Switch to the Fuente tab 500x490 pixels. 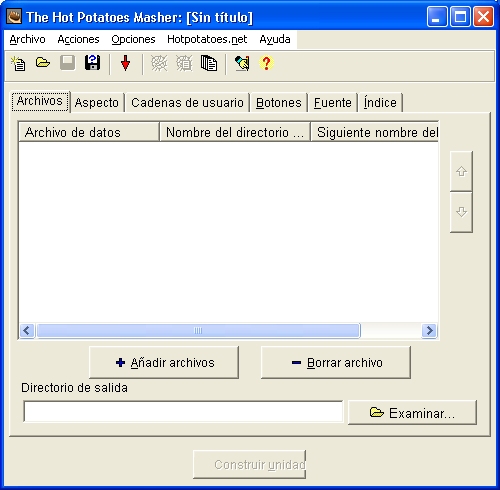[x=333, y=103]
